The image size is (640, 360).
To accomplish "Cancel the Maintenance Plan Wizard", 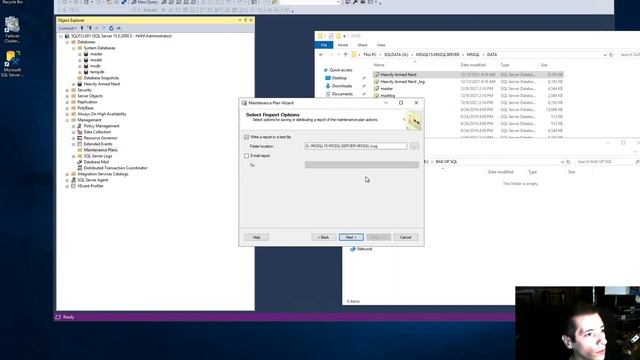I will (x=406, y=237).
